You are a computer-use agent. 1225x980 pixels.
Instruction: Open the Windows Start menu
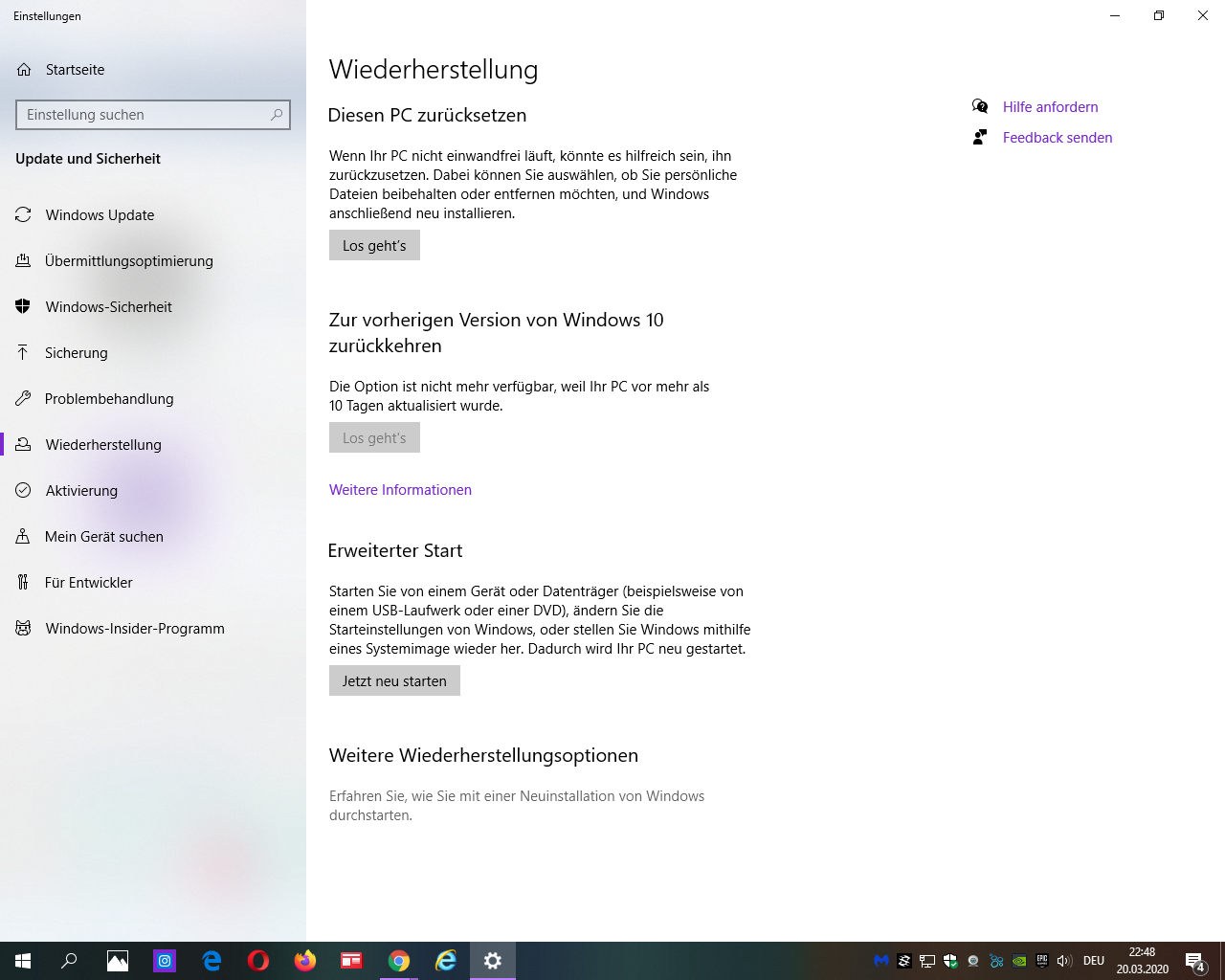(23, 961)
